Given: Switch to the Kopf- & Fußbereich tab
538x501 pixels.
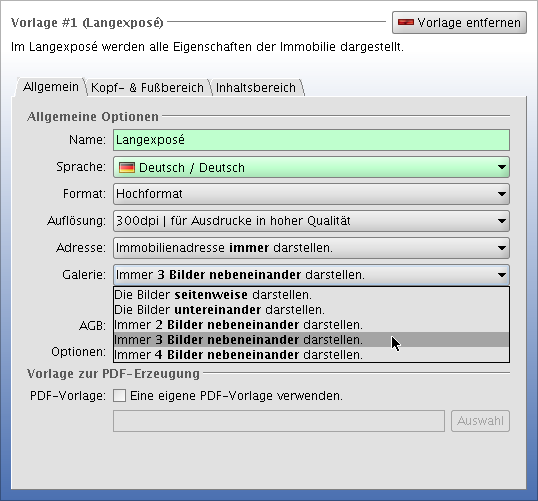Looking at the screenshot, I should click(147, 88).
